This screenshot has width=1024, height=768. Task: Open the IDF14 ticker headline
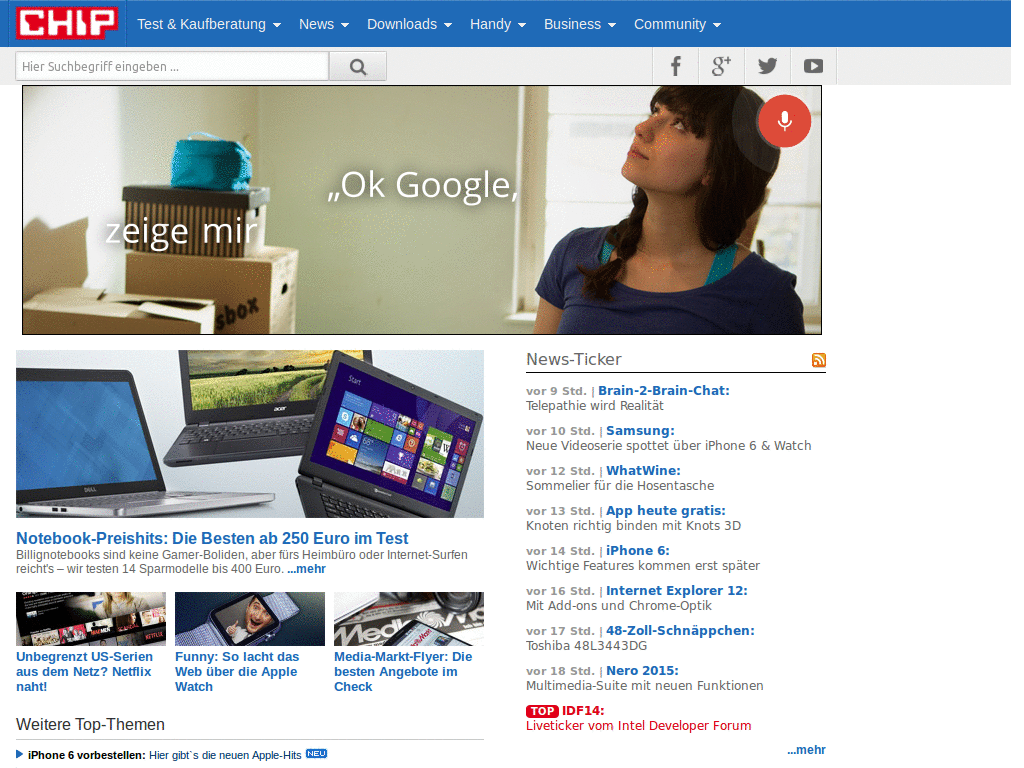pos(583,711)
